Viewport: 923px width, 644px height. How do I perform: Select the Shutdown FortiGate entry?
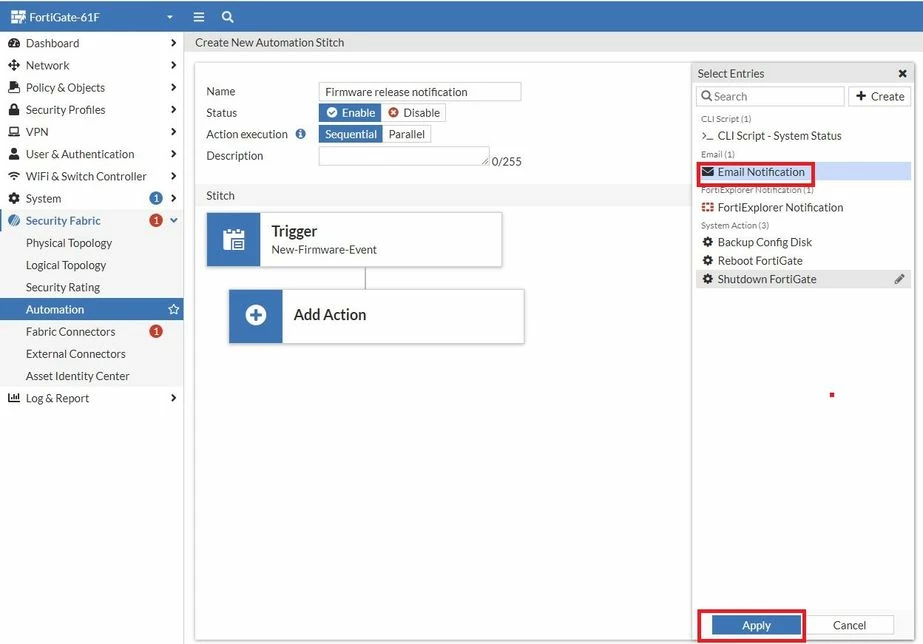(804, 279)
